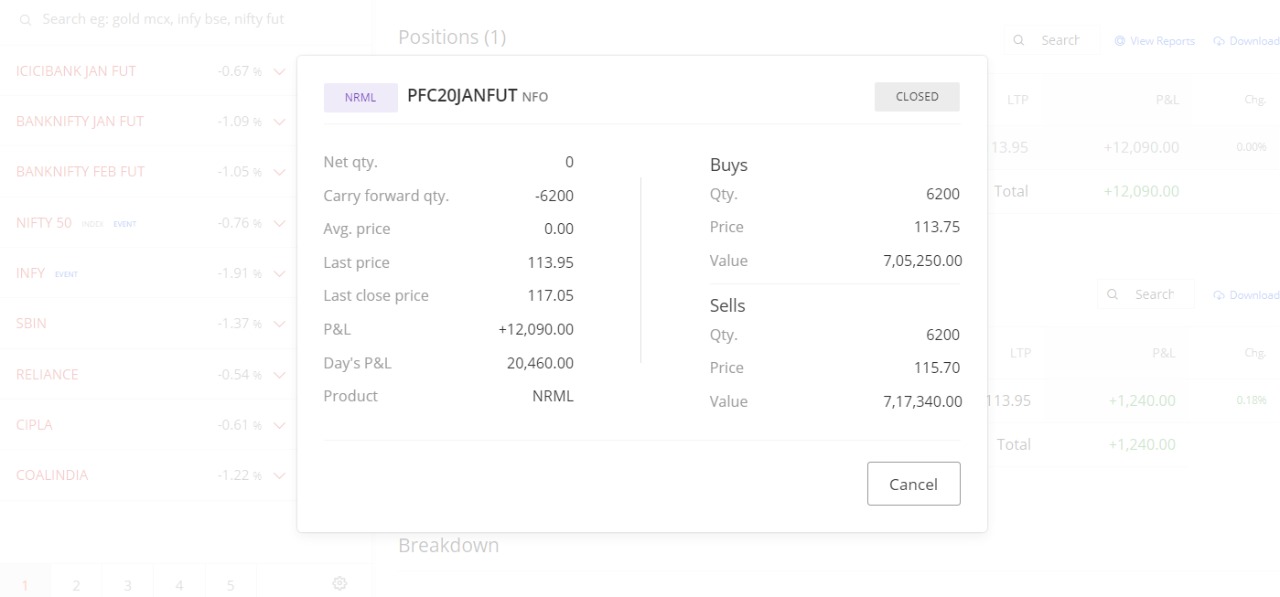Image resolution: width=1280 pixels, height=597 pixels.
Task: Focus the watchlist search input field
Action: pos(185,20)
